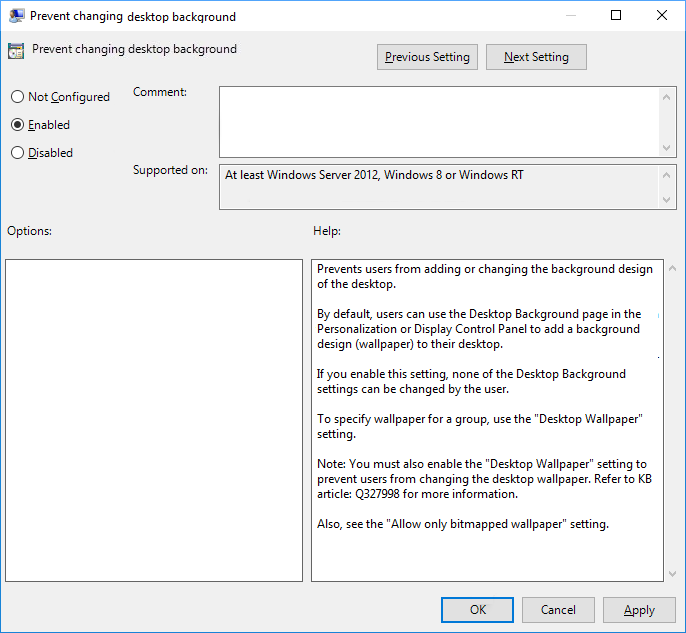Apply the policy setting
This screenshot has width=686, height=633.
coord(639,610)
